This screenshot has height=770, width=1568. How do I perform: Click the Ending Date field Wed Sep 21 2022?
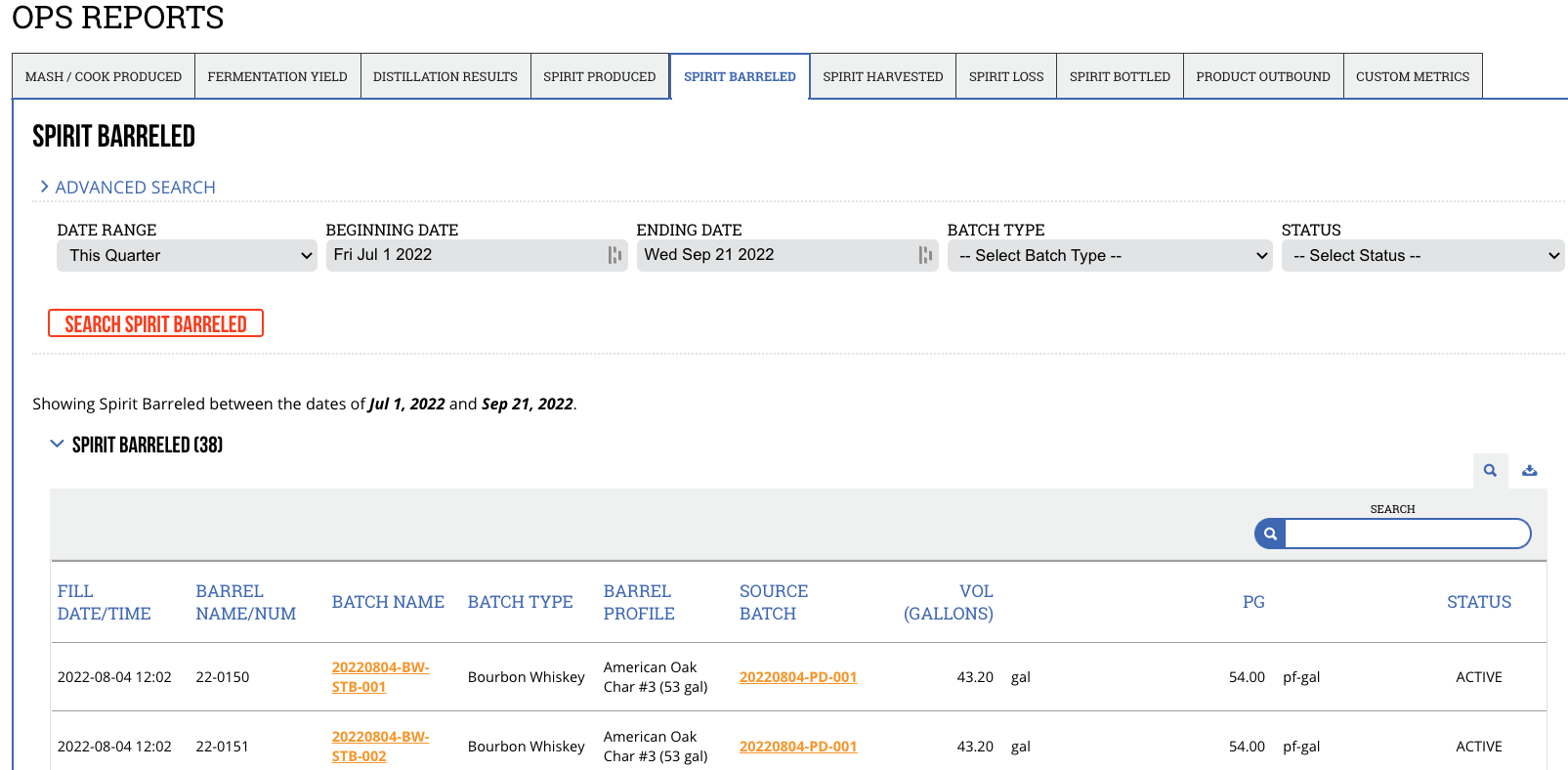click(x=787, y=255)
